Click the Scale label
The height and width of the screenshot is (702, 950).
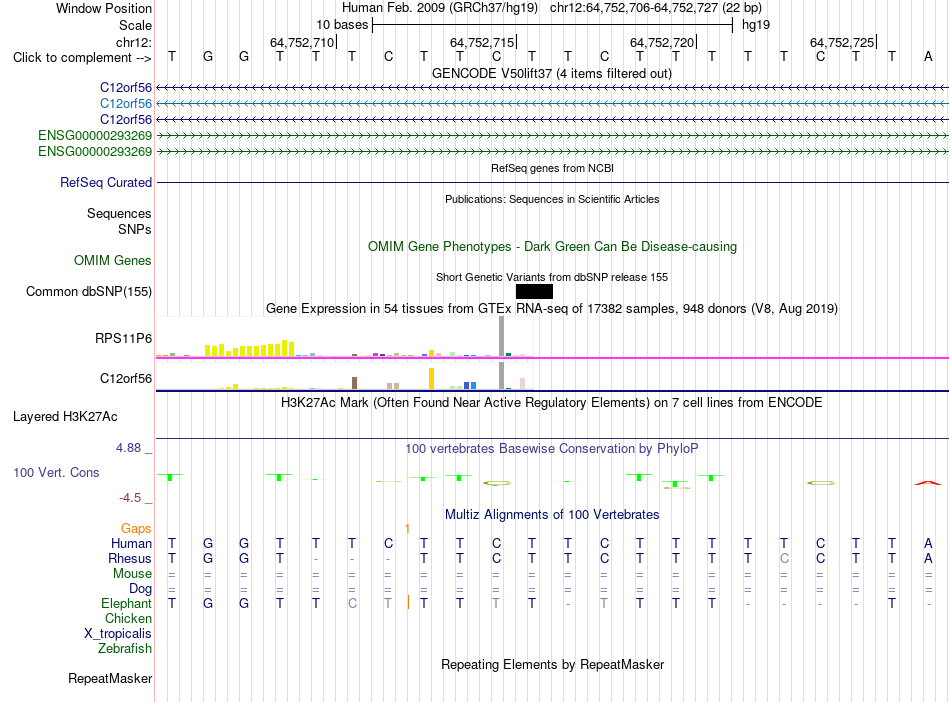[135, 25]
